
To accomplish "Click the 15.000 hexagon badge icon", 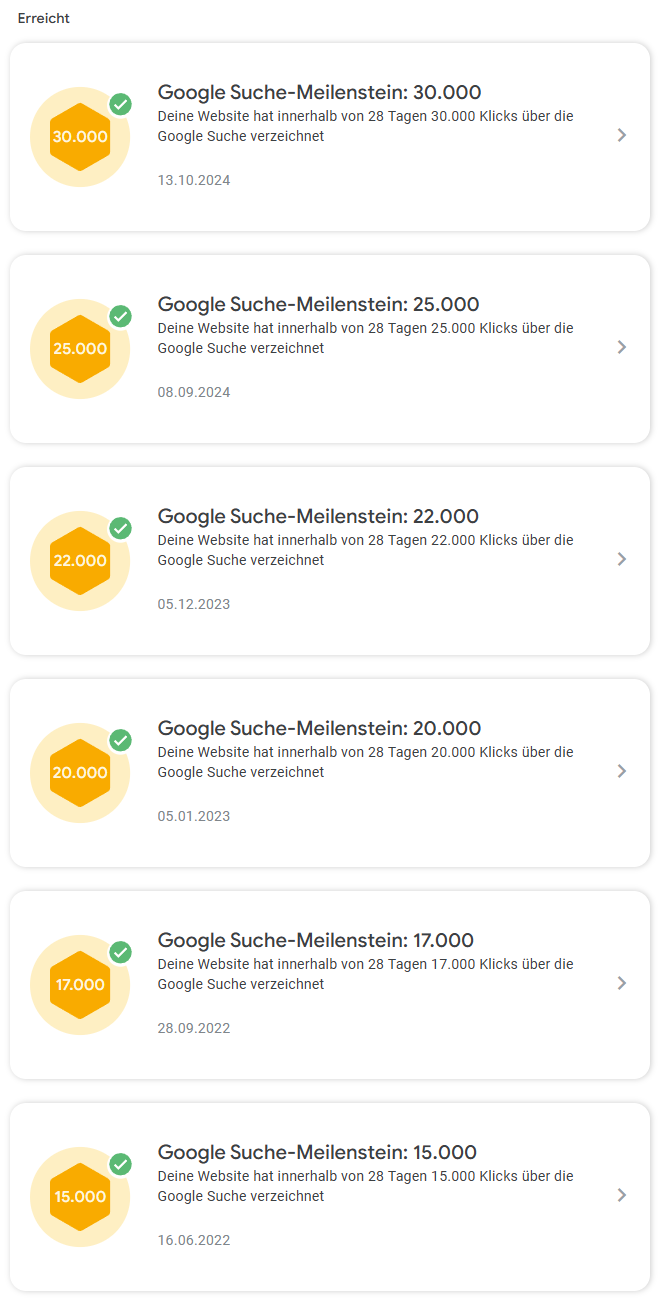I will (x=80, y=1197).
